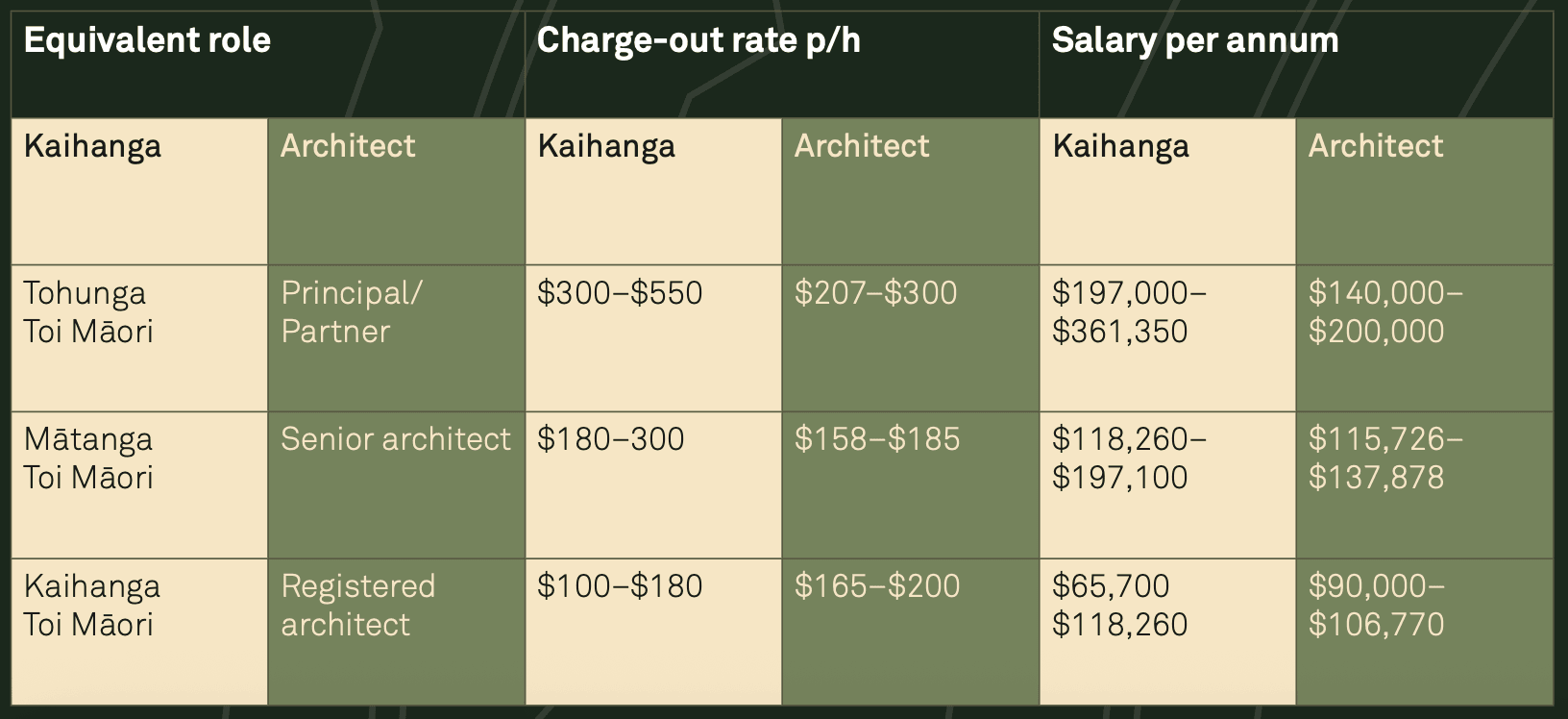Select the "Principal/ Partner" cell
Image resolution: width=1568 pixels, height=719 pixels.
[351, 312]
